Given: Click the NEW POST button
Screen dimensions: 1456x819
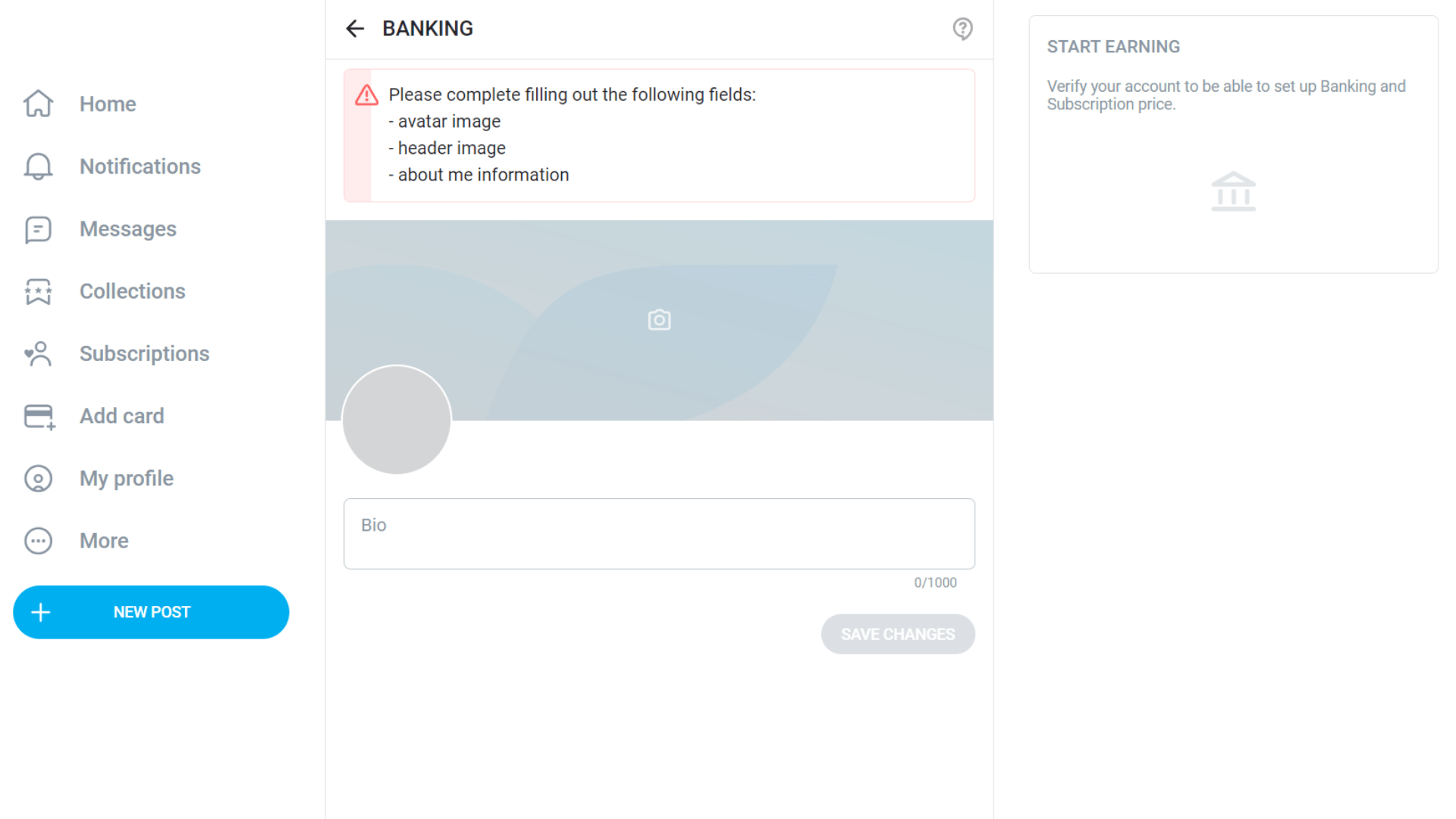Looking at the screenshot, I should 150,612.
